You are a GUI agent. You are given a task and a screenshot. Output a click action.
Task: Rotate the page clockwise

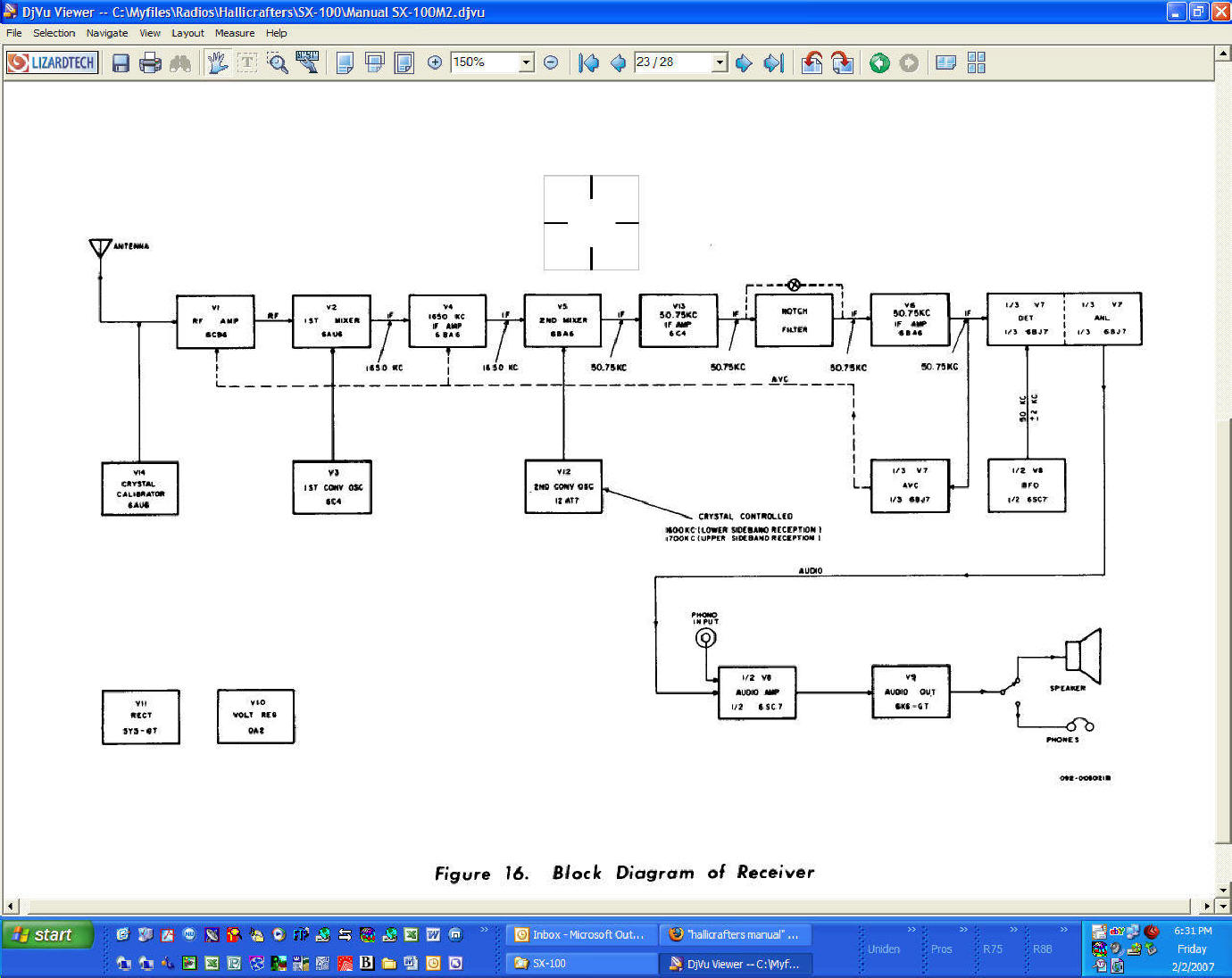point(842,62)
